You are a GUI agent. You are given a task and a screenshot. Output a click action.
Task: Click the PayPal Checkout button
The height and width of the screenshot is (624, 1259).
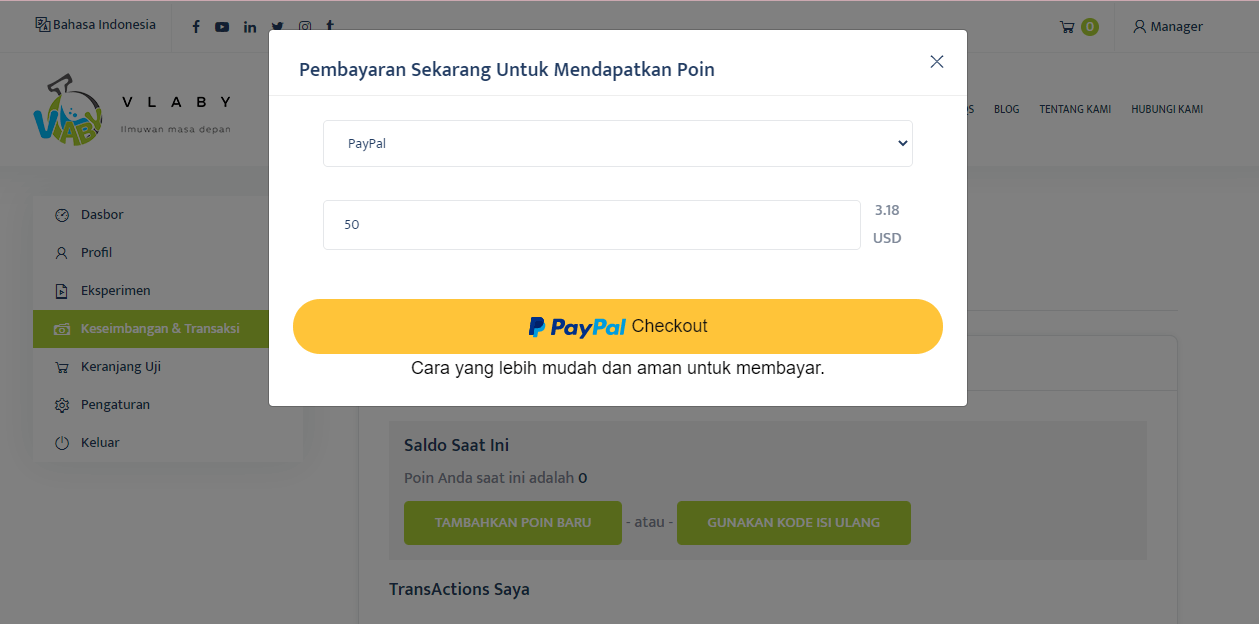[617, 326]
